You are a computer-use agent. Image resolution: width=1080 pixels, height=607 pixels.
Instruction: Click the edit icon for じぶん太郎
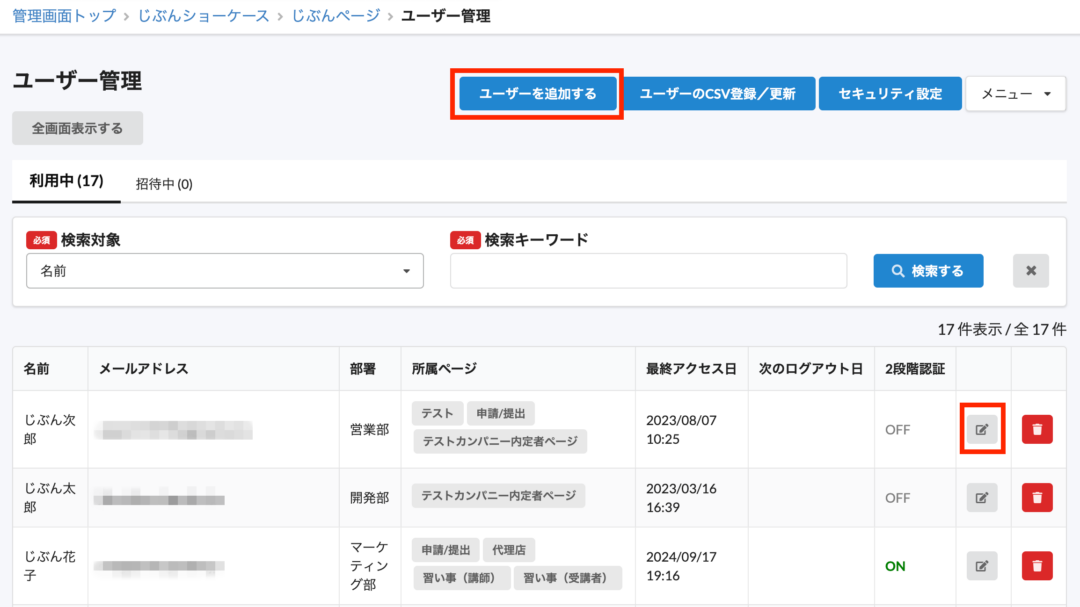click(x=981, y=497)
